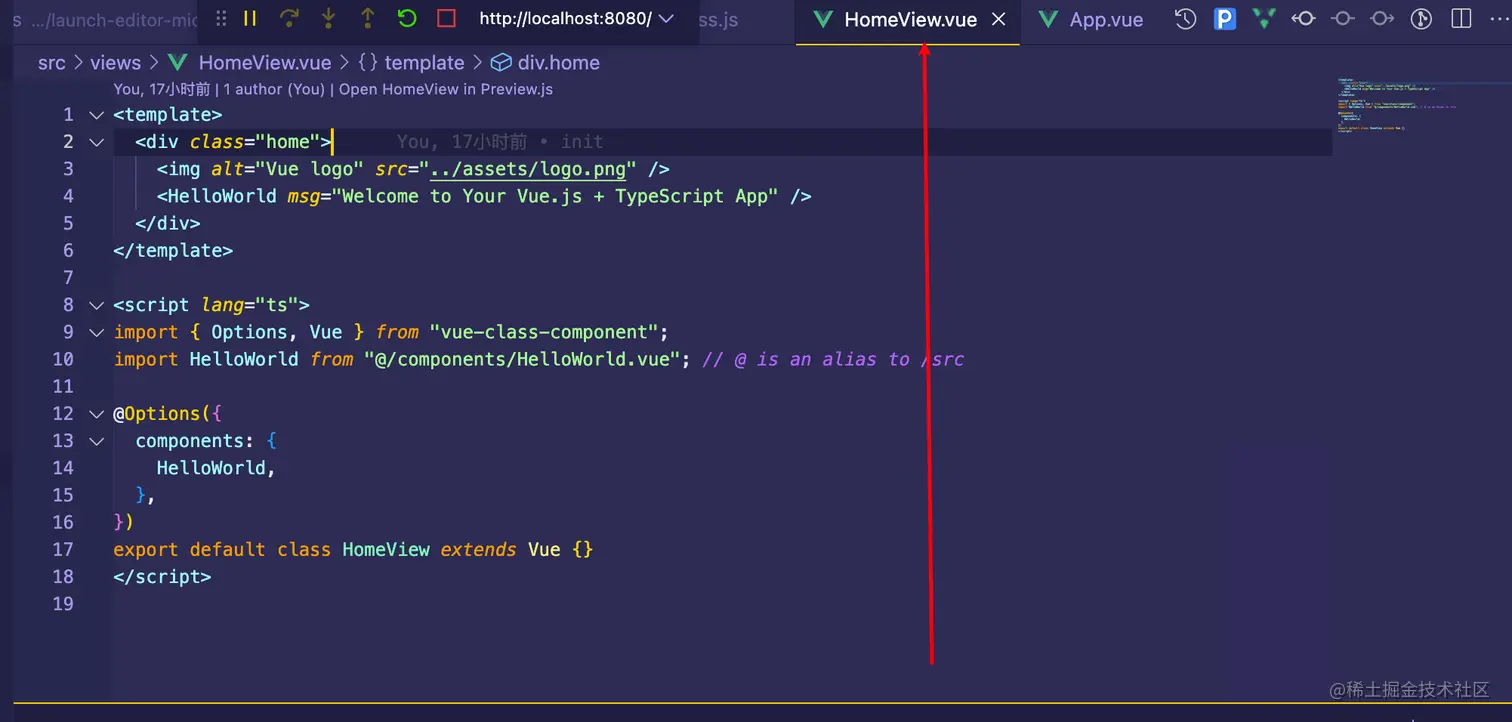
Task: Click the Step Out debug icon
Action: 367,18
